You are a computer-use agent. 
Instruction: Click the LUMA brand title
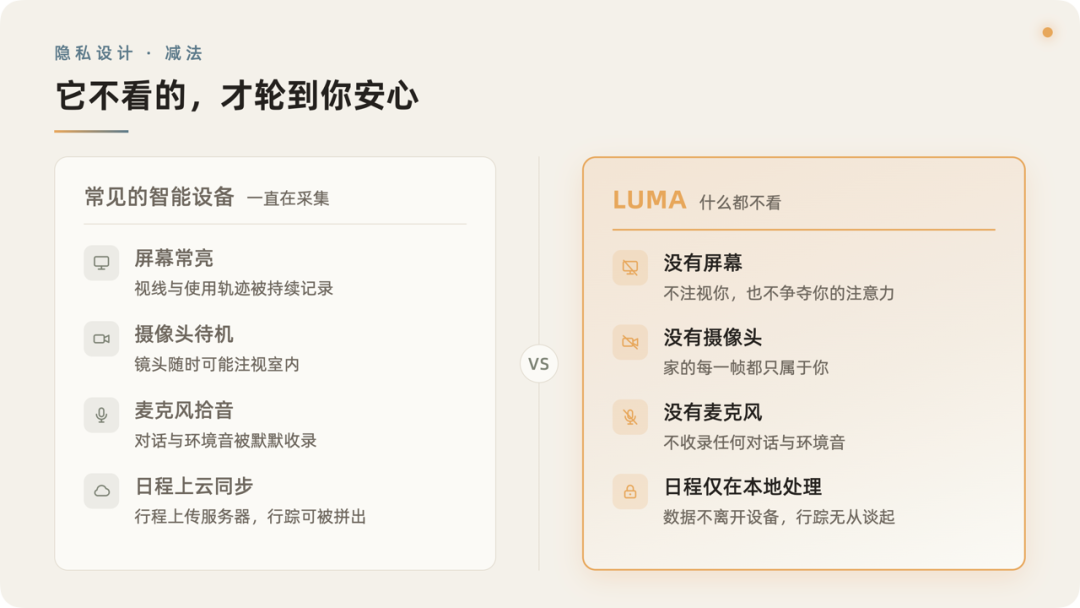pyautogui.click(x=649, y=200)
